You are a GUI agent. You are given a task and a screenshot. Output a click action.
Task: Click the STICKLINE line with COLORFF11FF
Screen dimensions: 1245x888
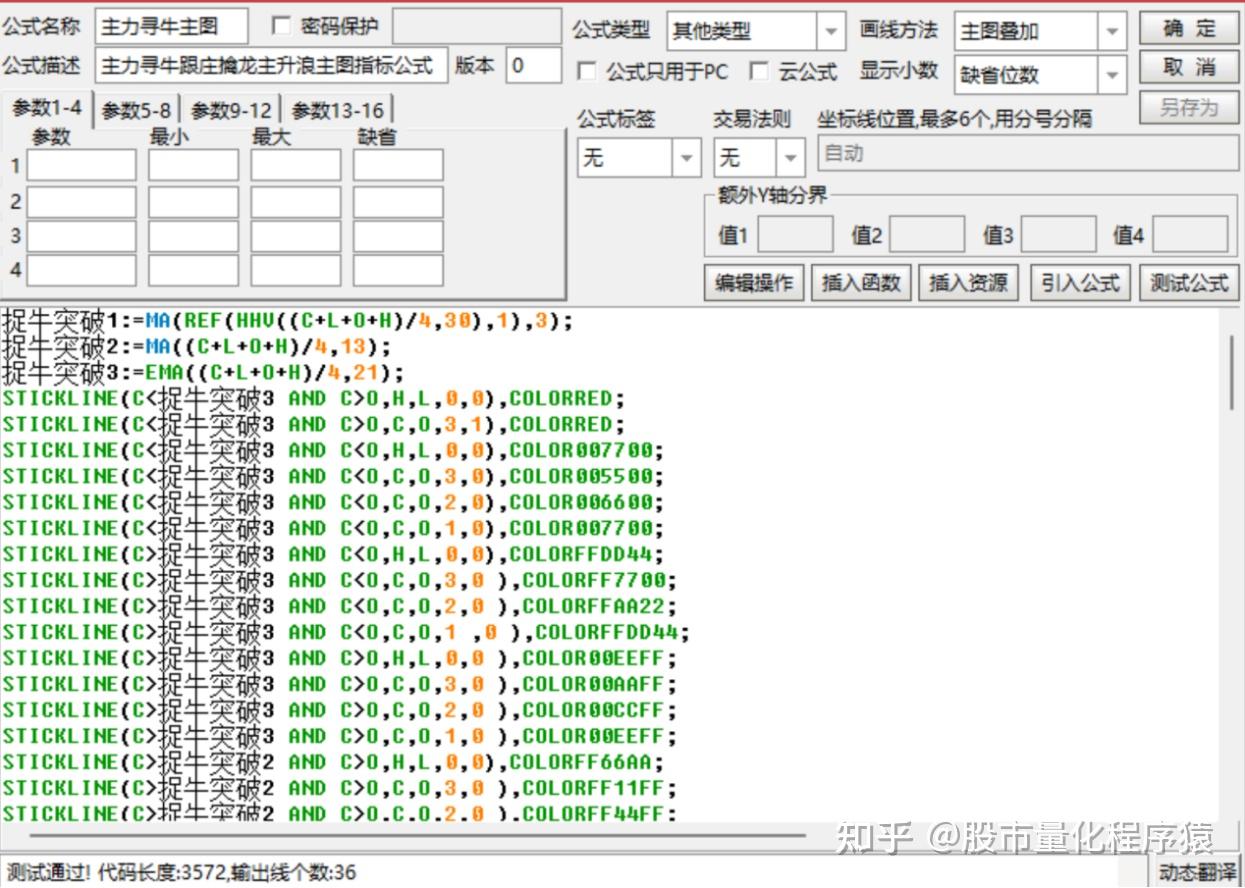click(339, 789)
